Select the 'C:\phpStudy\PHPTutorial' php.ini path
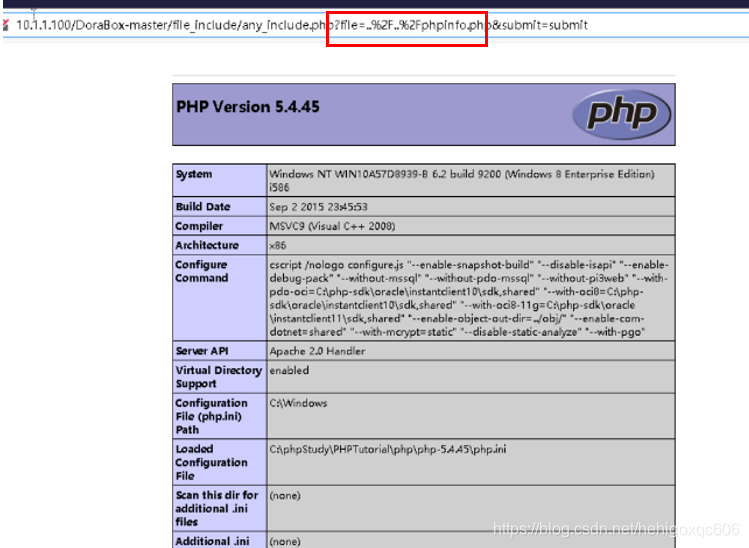Image resolution: width=749 pixels, height=548 pixels. click(387, 449)
